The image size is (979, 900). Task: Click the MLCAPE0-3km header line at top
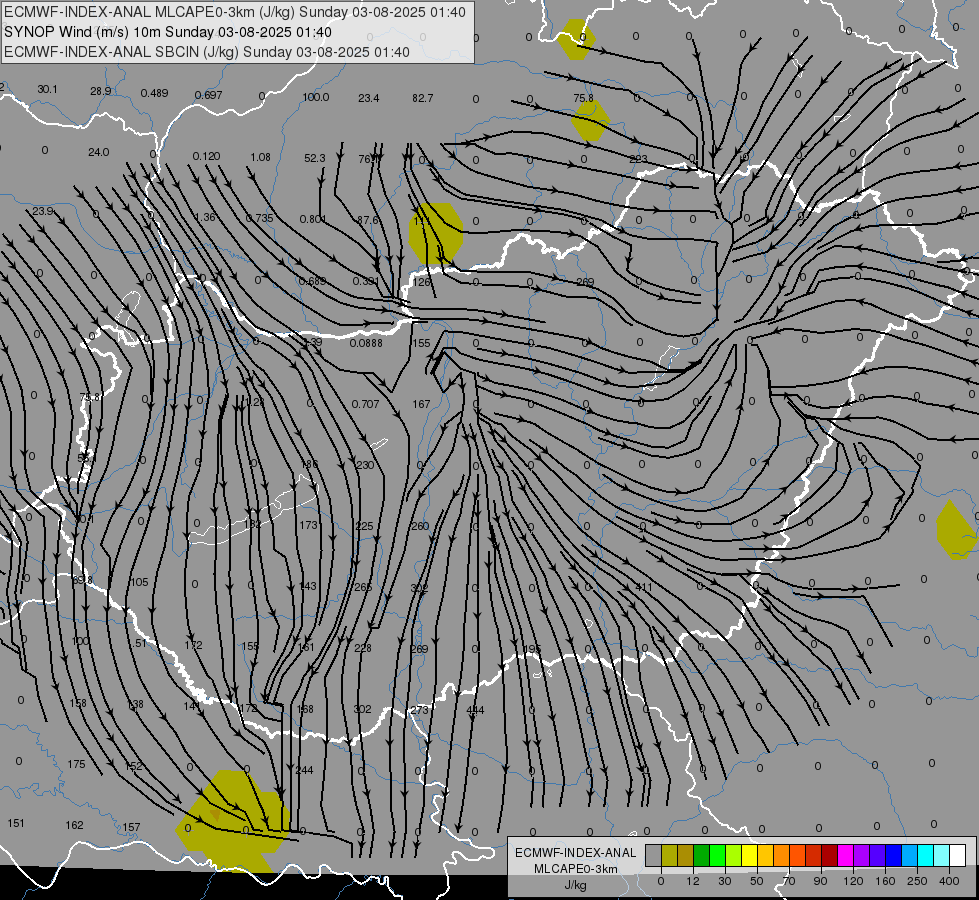tap(235, 12)
